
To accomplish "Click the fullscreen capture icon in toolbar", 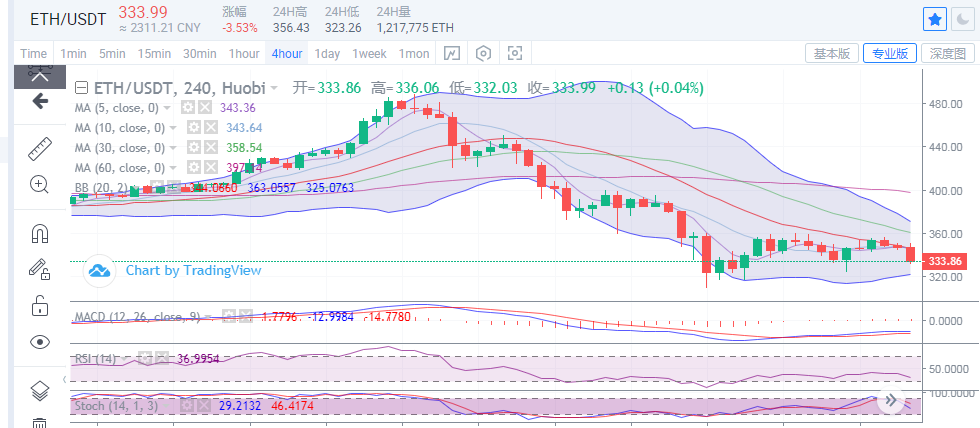I will (515, 53).
